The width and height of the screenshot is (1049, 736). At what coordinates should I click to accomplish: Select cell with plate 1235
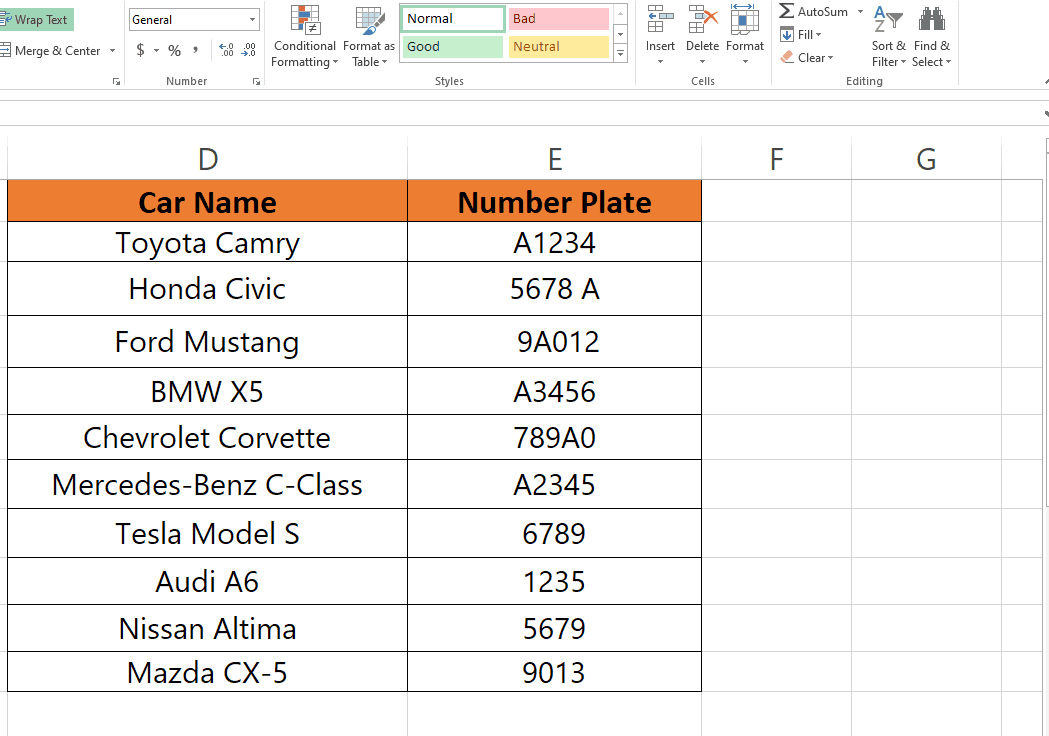[555, 581]
